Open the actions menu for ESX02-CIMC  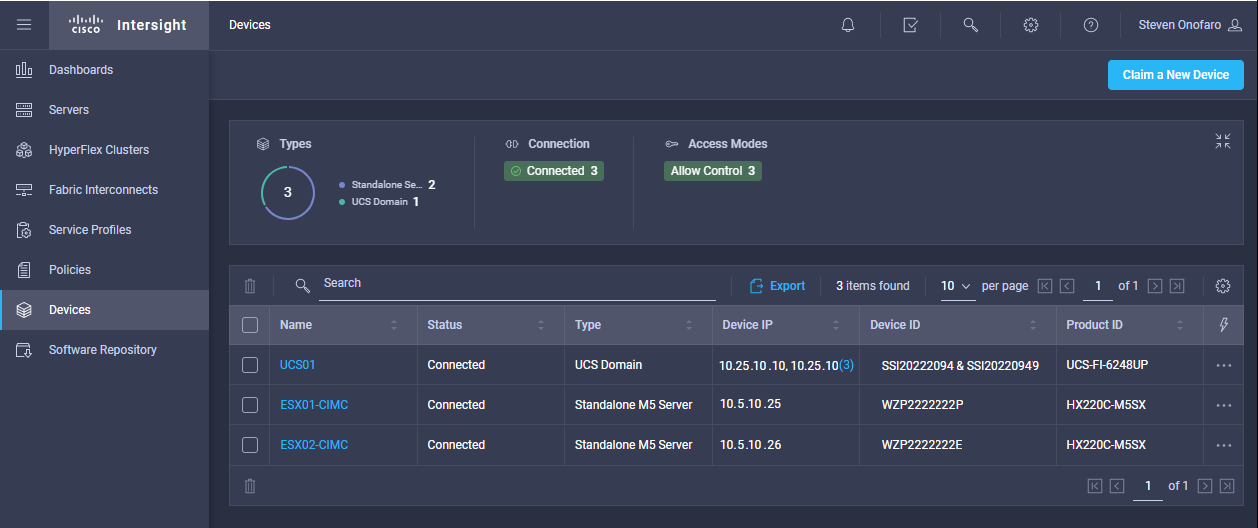coord(1223,445)
